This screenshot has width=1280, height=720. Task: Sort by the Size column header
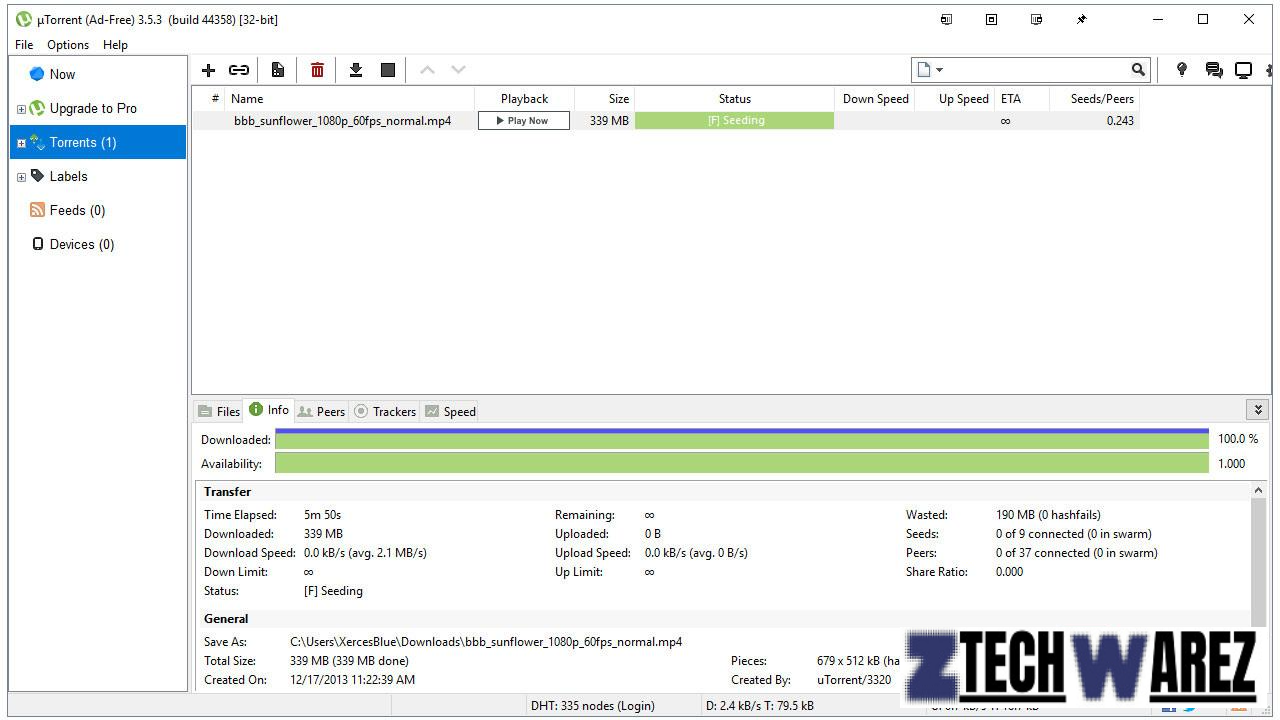(604, 99)
